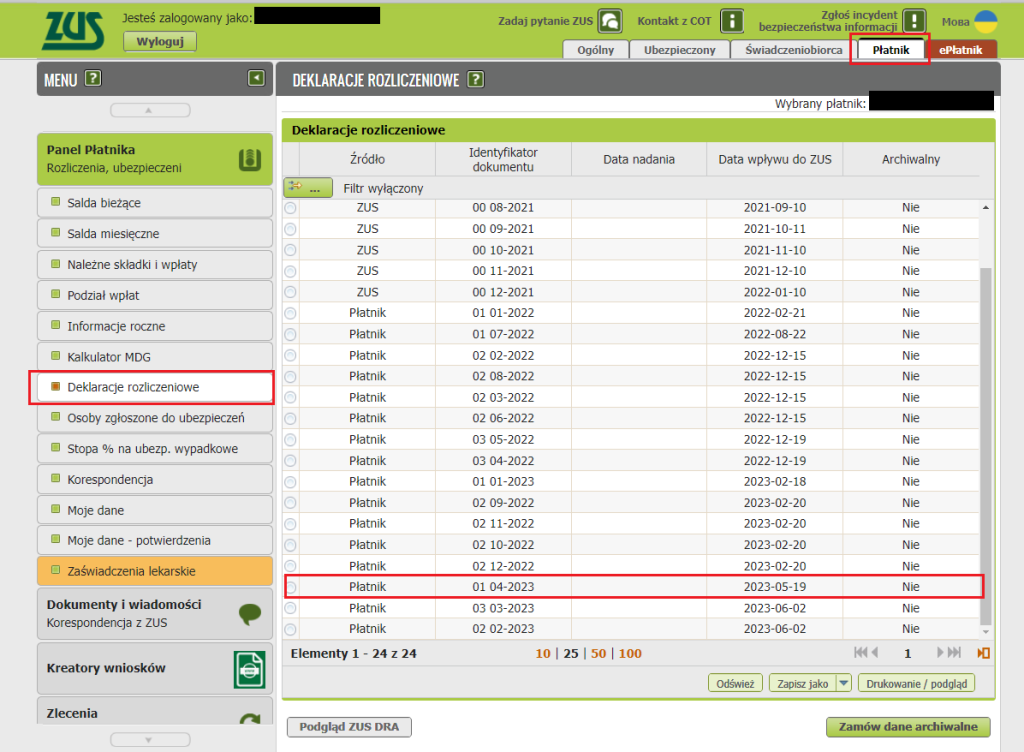This screenshot has height=752, width=1024.
Task: Go to the last page of results
Action: coord(953,653)
